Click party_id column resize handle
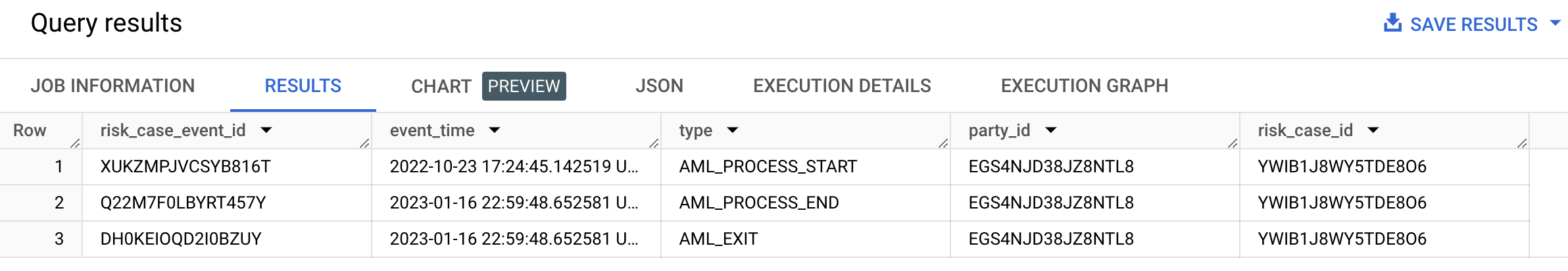1568x271 pixels. pyautogui.click(x=1233, y=143)
